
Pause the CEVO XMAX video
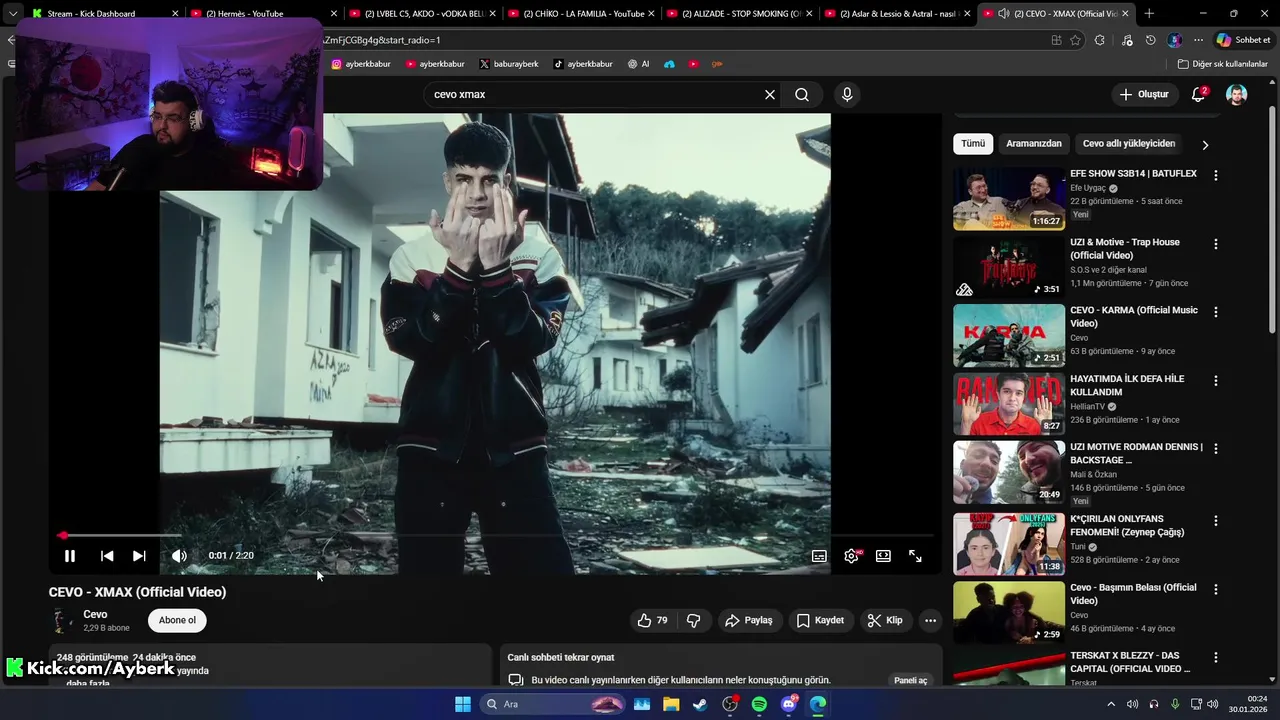tap(70, 556)
